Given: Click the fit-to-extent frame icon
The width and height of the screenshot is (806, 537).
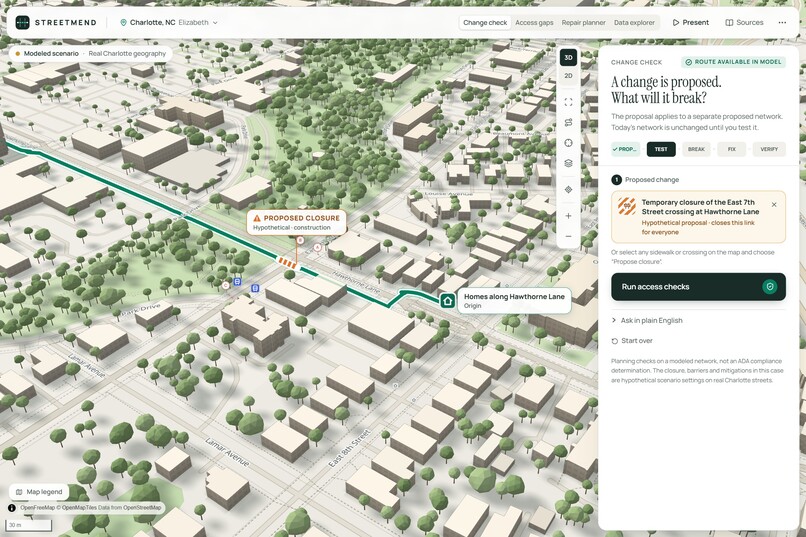Looking at the screenshot, I should pyautogui.click(x=568, y=102).
